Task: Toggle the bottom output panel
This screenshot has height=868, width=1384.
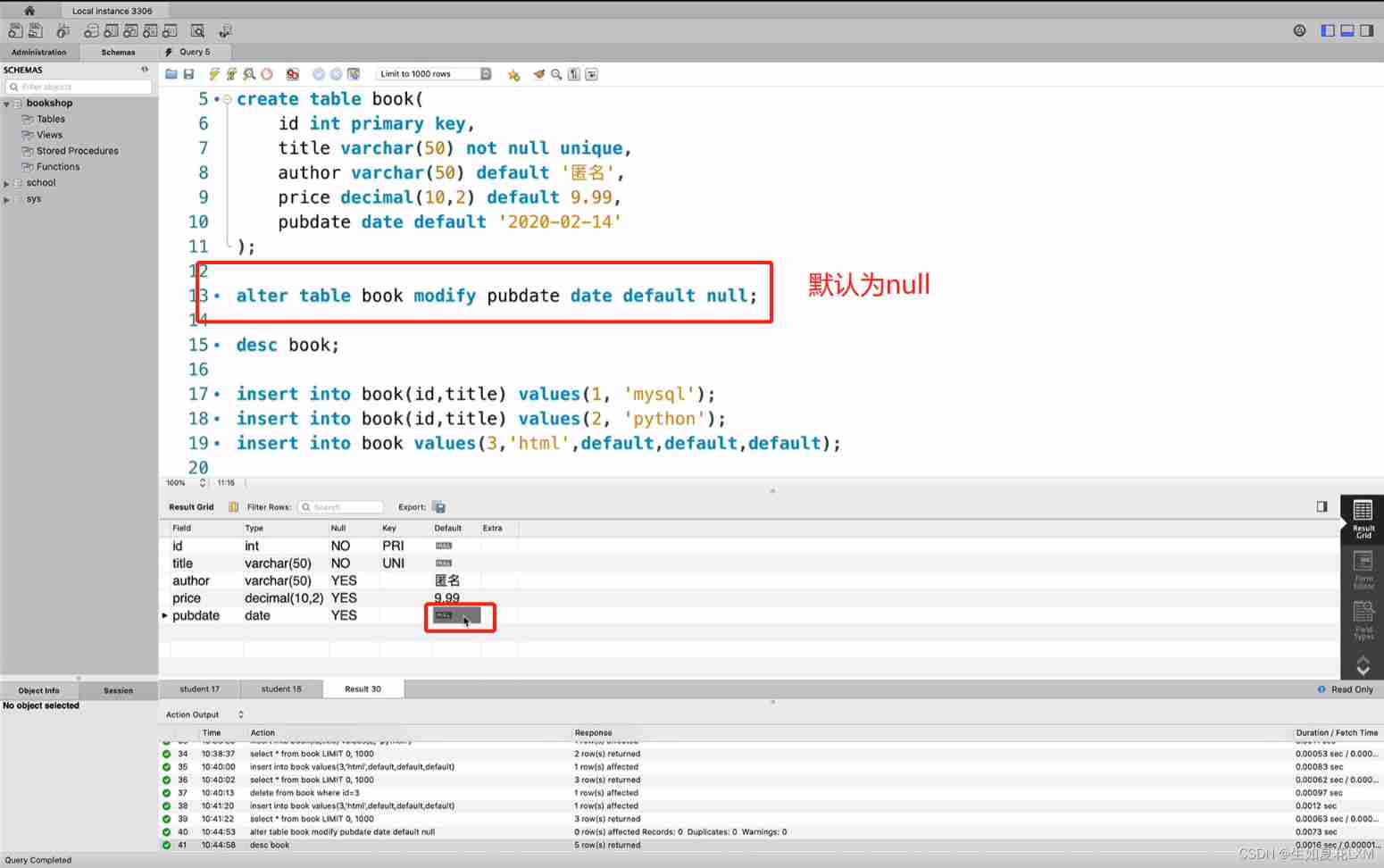Action: click(1347, 30)
